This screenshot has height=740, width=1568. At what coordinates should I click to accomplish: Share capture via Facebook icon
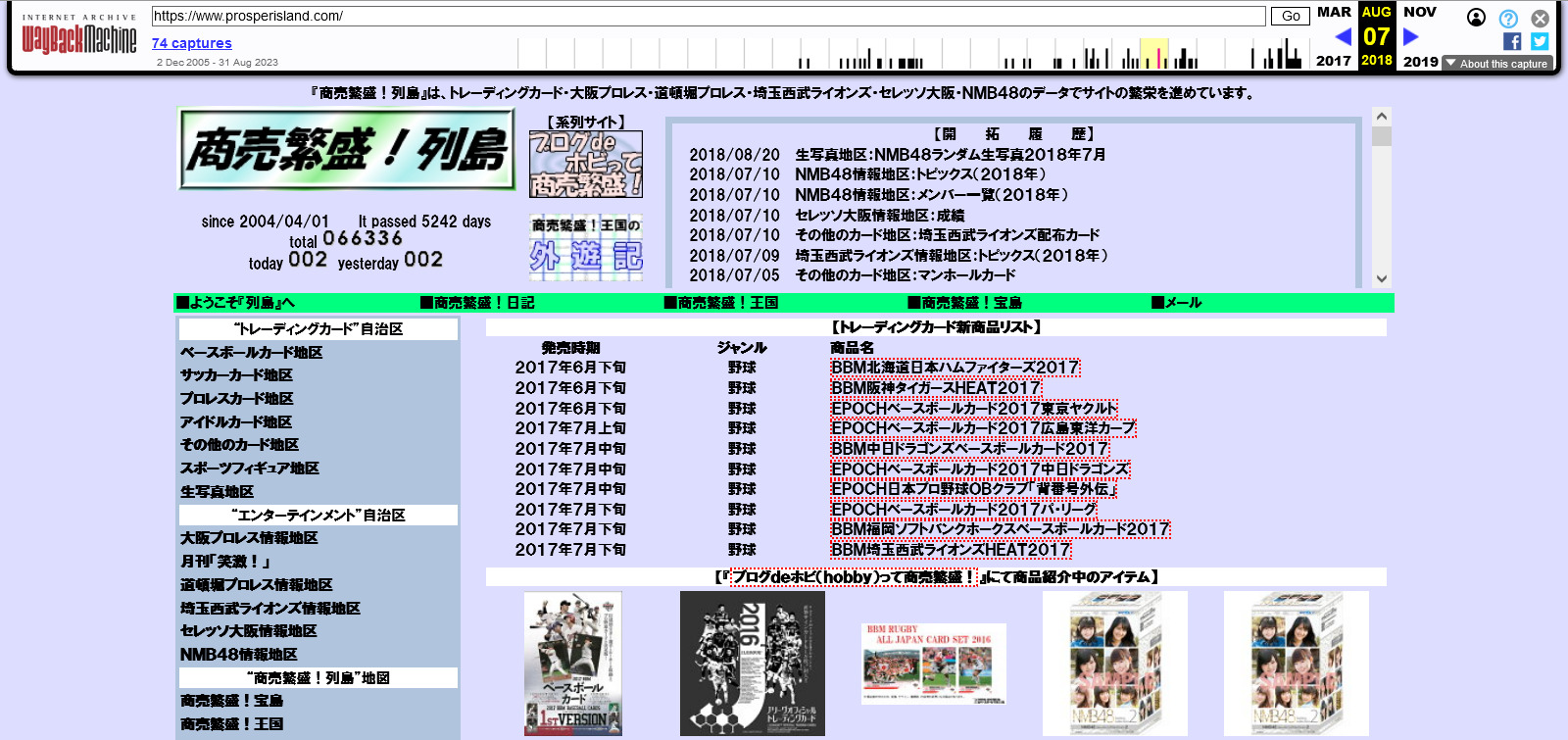(1512, 41)
